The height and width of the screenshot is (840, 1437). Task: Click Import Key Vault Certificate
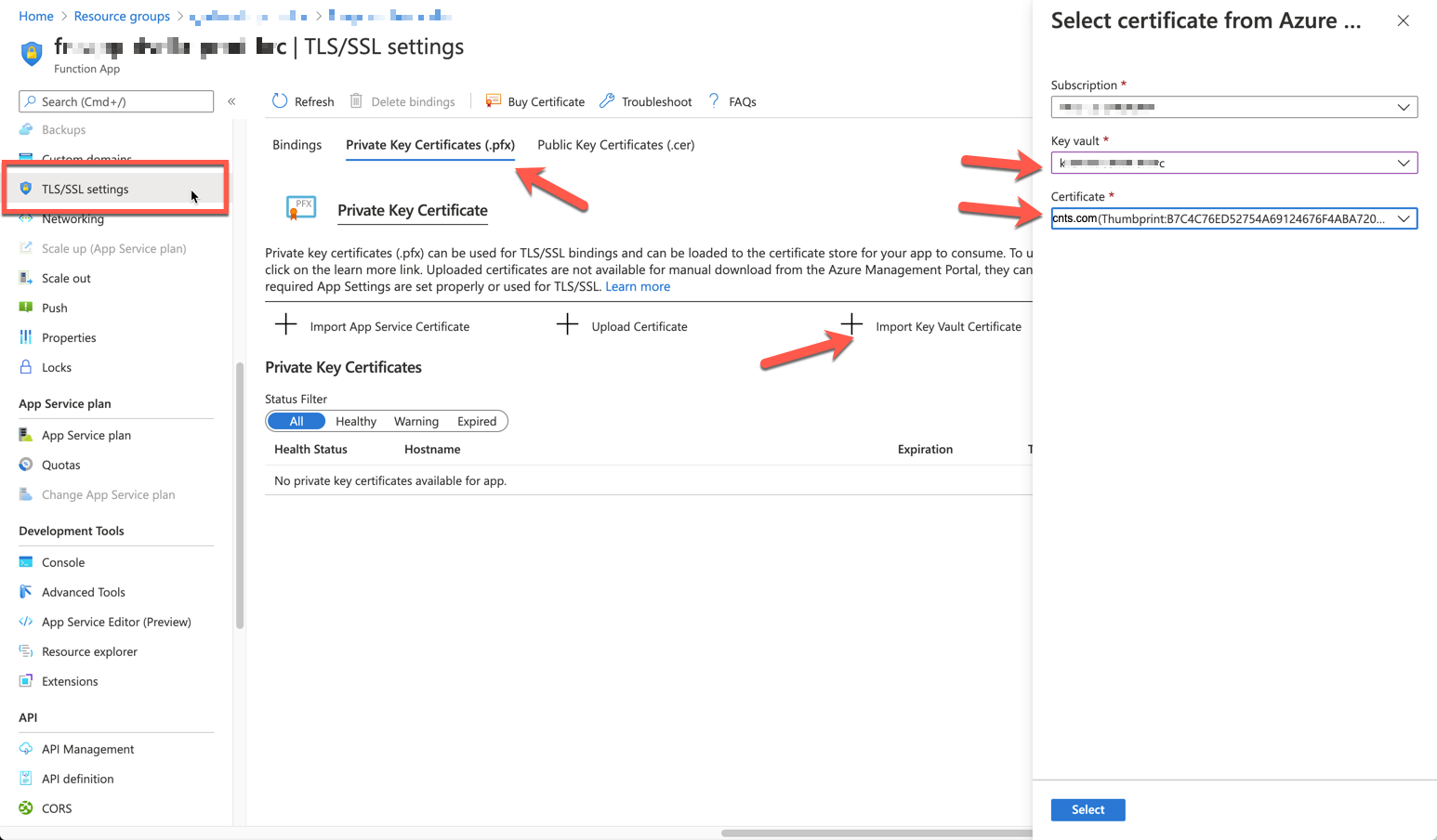[x=948, y=326]
